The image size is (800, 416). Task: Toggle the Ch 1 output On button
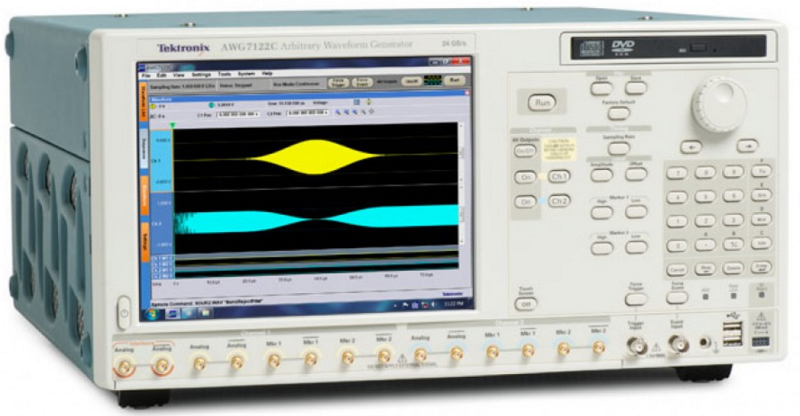point(525,178)
